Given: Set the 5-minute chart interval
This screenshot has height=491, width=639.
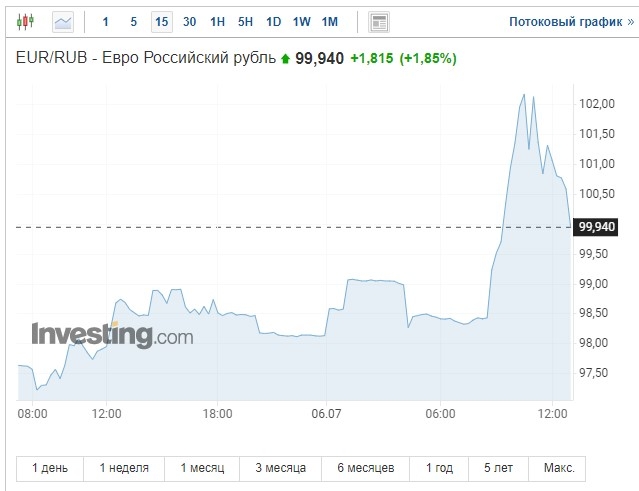Looking at the screenshot, I should (133, 21).
